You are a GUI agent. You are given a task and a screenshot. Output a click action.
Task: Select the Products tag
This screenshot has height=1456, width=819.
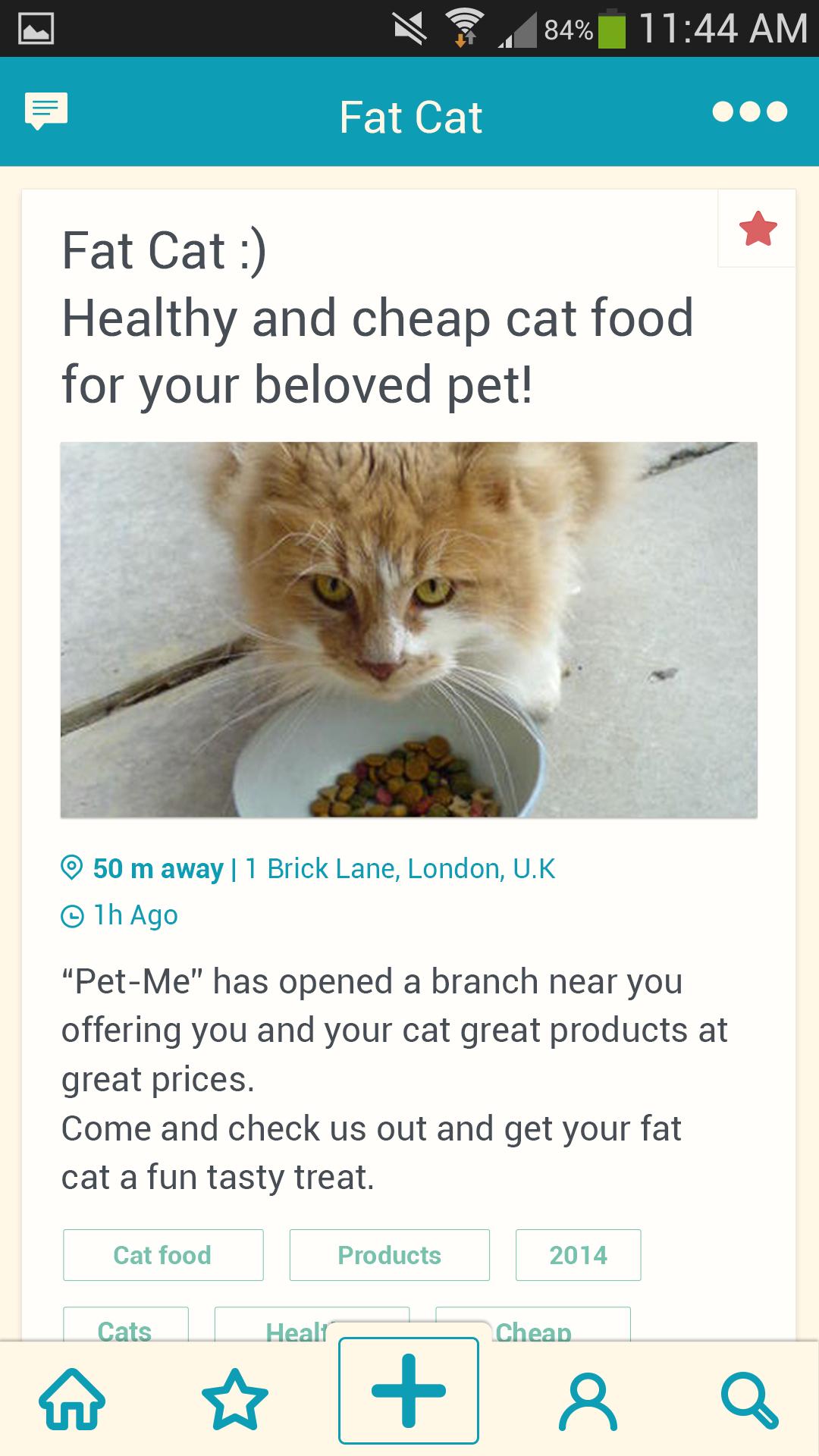click(x=389, y=1255)
